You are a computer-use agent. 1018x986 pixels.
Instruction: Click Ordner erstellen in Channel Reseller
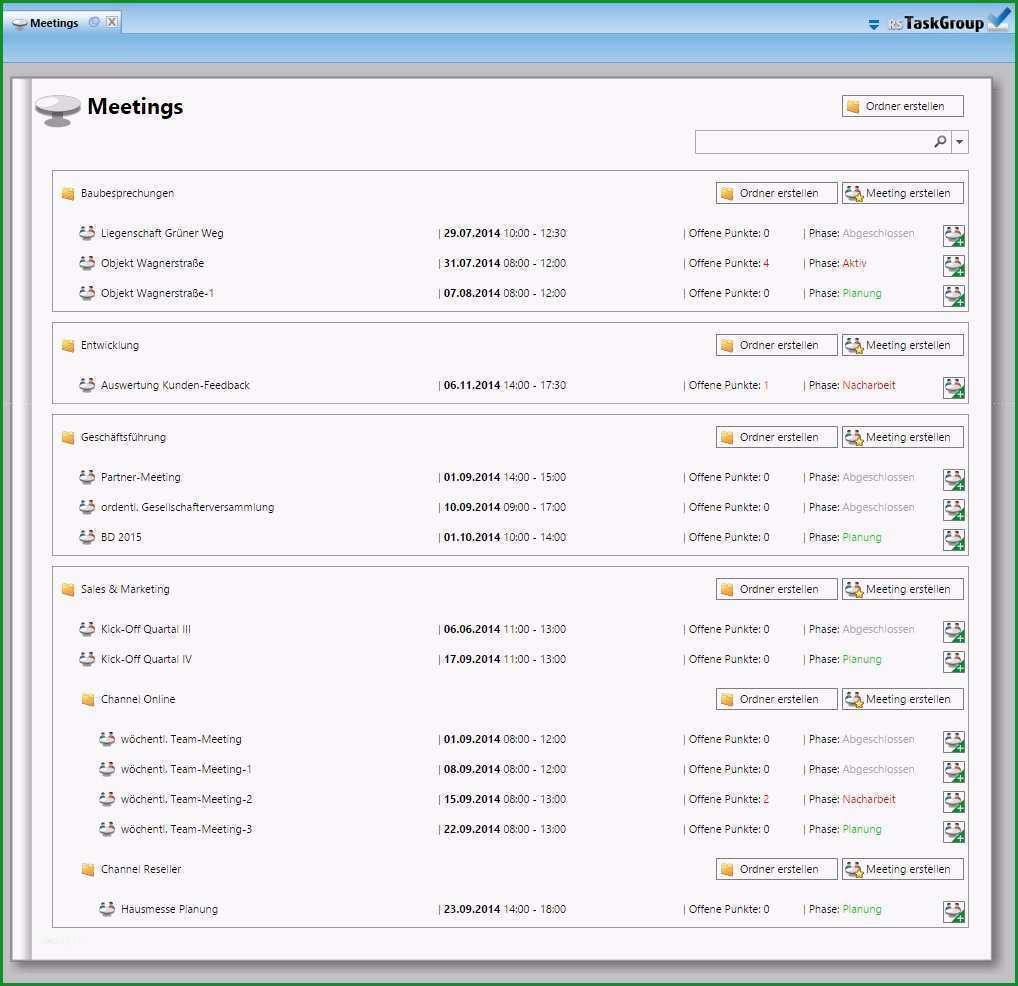tap(776, 869)
